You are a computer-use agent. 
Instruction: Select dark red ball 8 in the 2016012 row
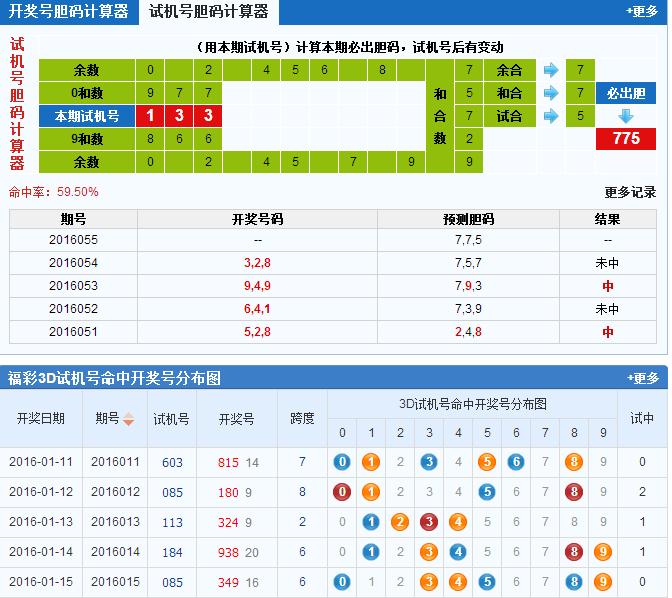coord(574,492)
